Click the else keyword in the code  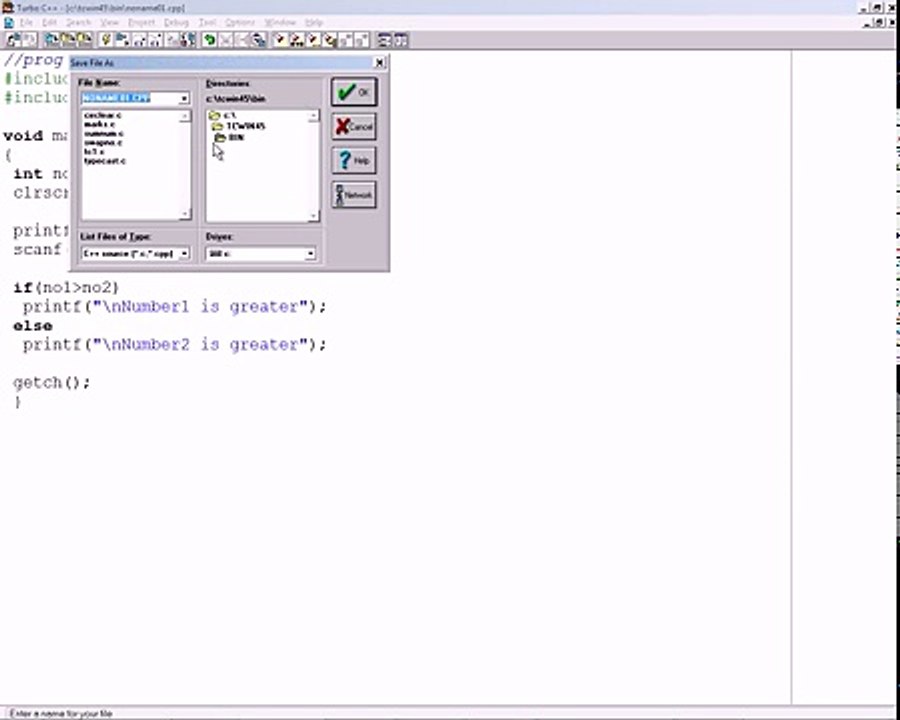point(33,326)
